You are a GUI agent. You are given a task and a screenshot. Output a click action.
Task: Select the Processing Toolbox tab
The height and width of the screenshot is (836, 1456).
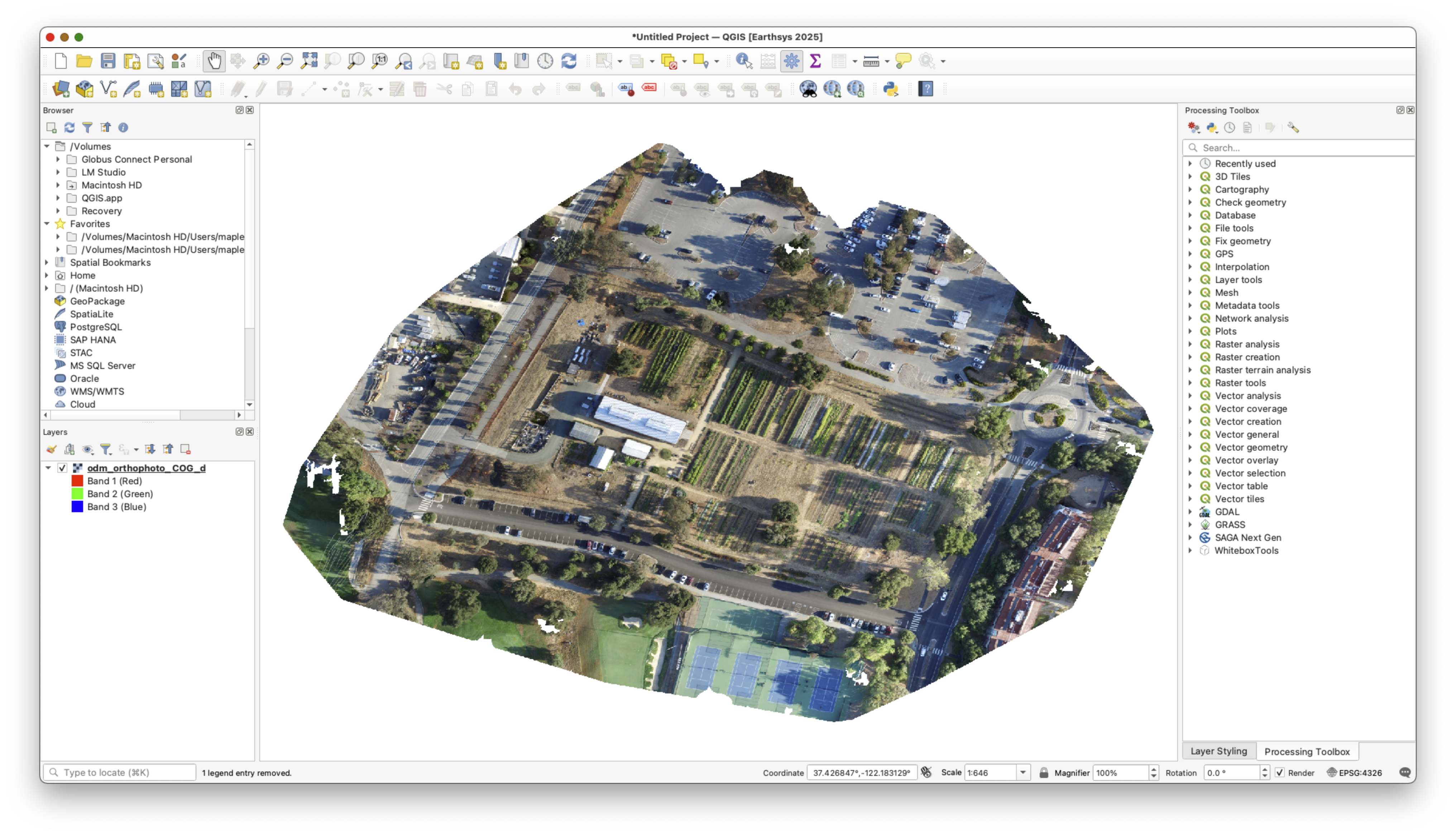point(1307,751)
